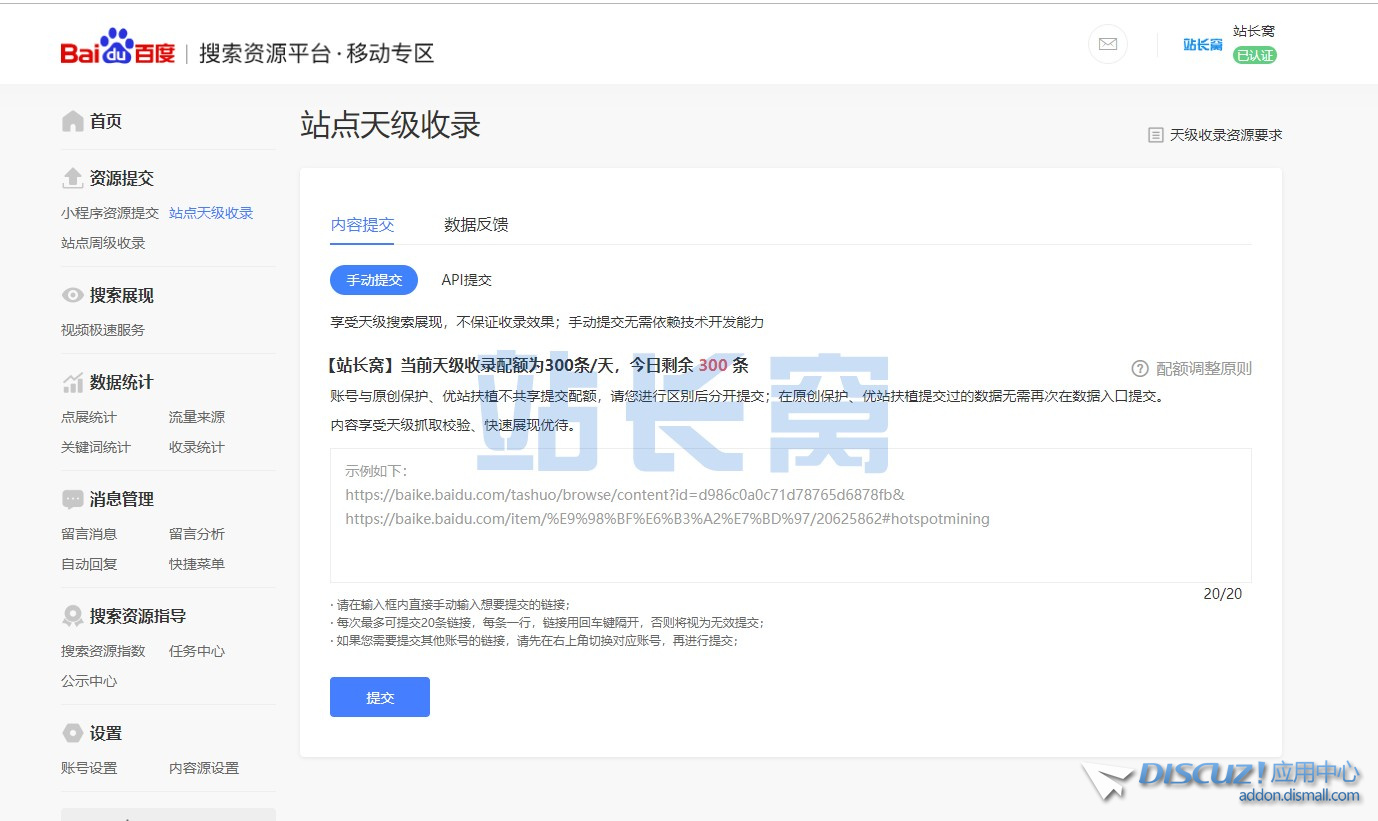Screen dimensions: 1378x821
Task: Go to 站点周级收录 in sidebar
Action: (x=103, y=243)
